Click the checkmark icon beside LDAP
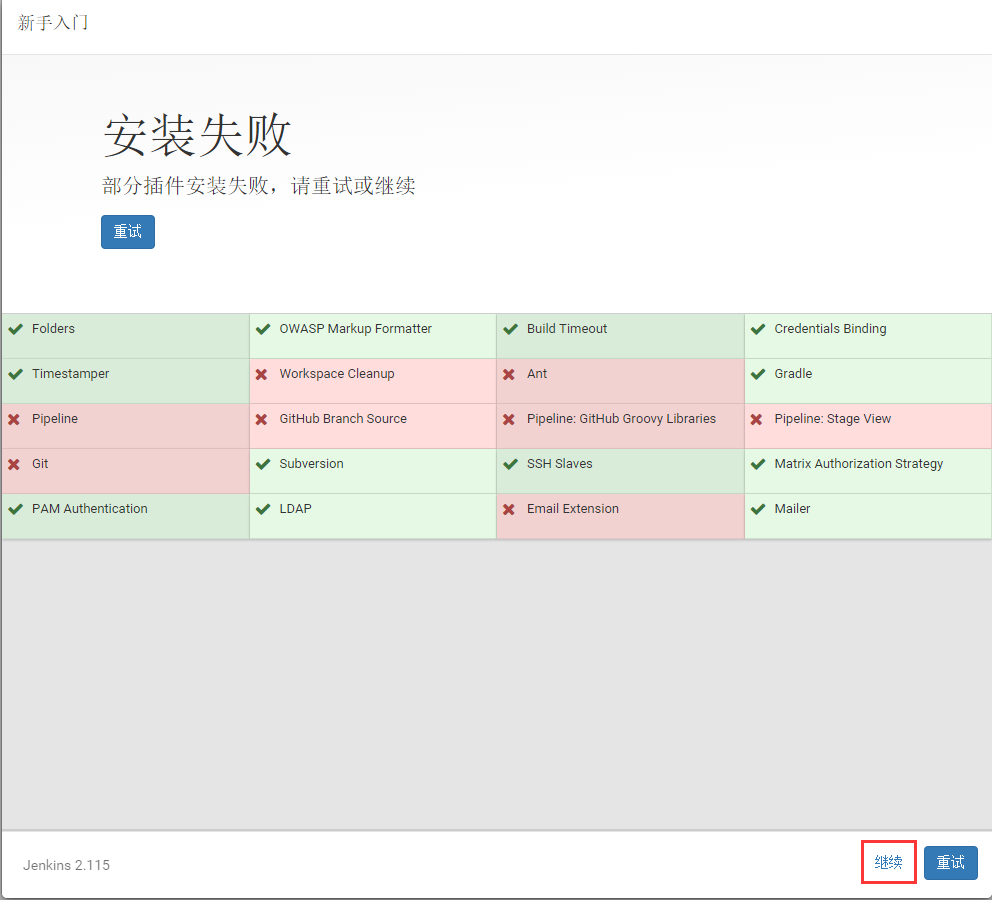 (x=263, y=509)
